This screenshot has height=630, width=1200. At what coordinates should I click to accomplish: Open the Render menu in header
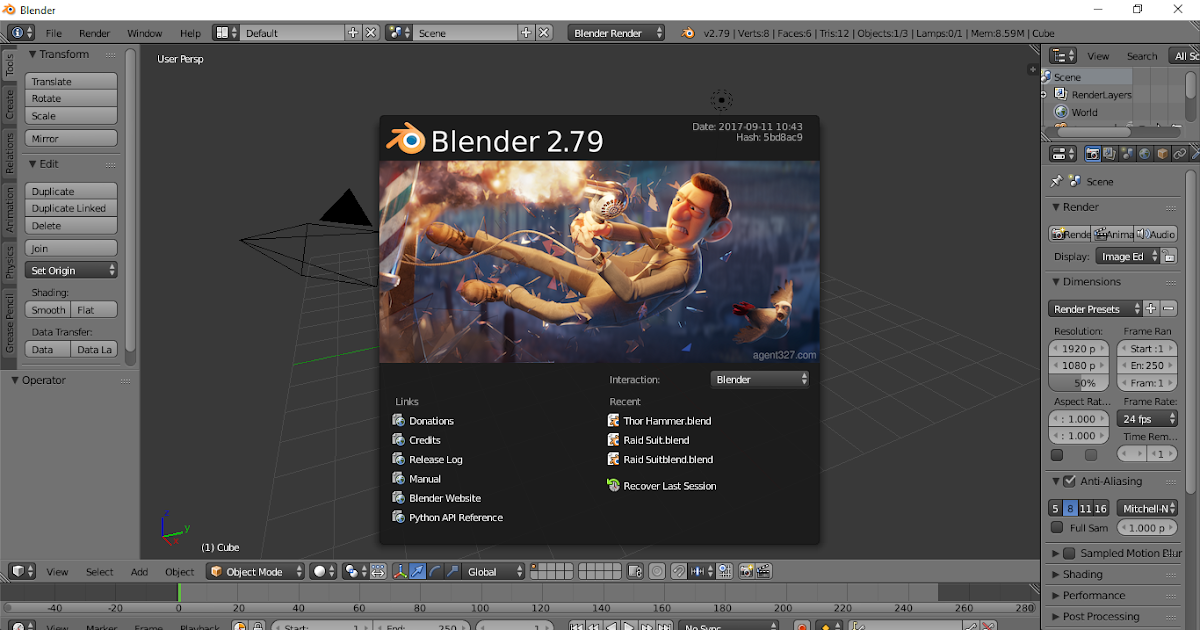click(95, 33)
